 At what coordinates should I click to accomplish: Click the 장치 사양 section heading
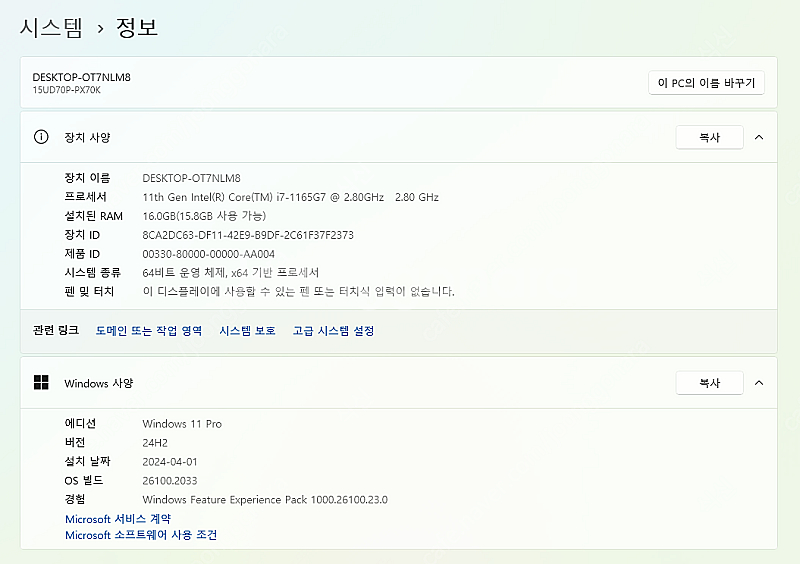87,137
